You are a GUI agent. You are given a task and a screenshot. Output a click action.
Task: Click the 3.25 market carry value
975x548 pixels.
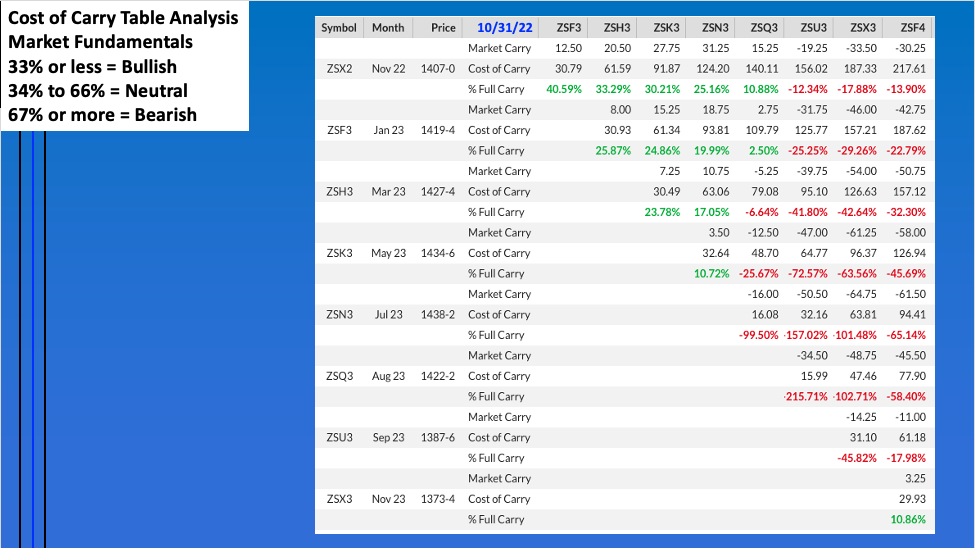915,479
